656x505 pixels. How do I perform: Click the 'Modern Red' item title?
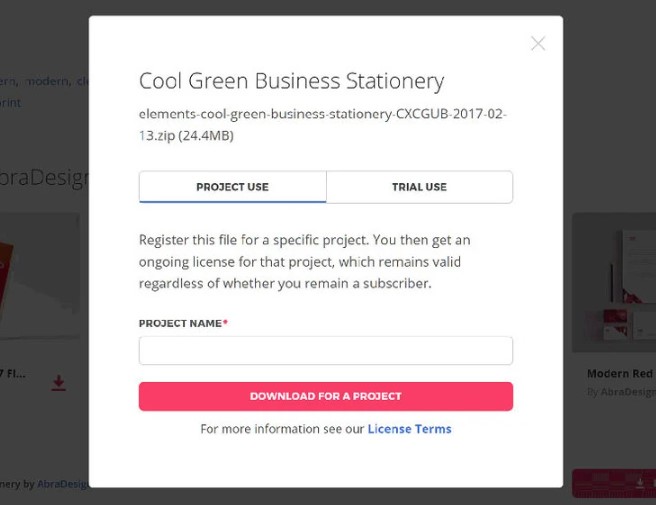[x=620, y=374]
